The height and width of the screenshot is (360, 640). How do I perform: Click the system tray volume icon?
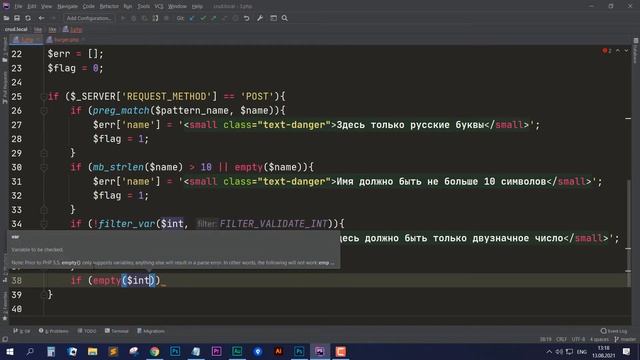559,352
